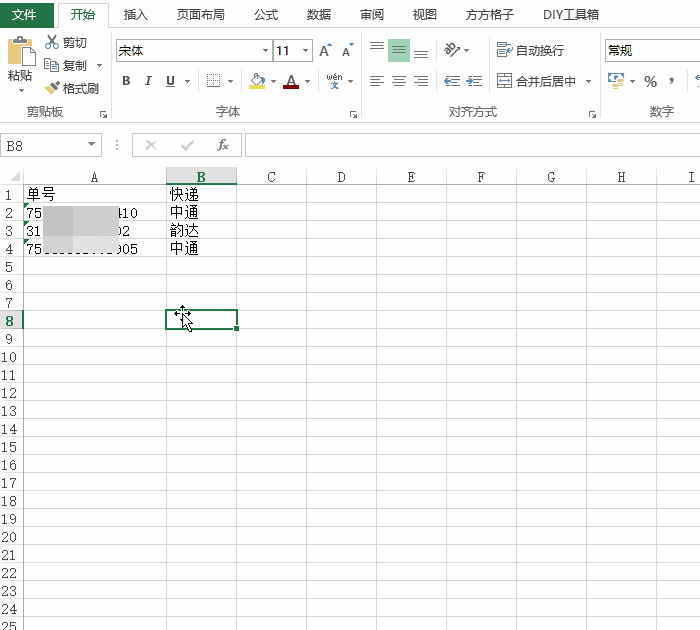Align cell text right
700x630 pixels.
pyautogui.click(x=421, y=81)
